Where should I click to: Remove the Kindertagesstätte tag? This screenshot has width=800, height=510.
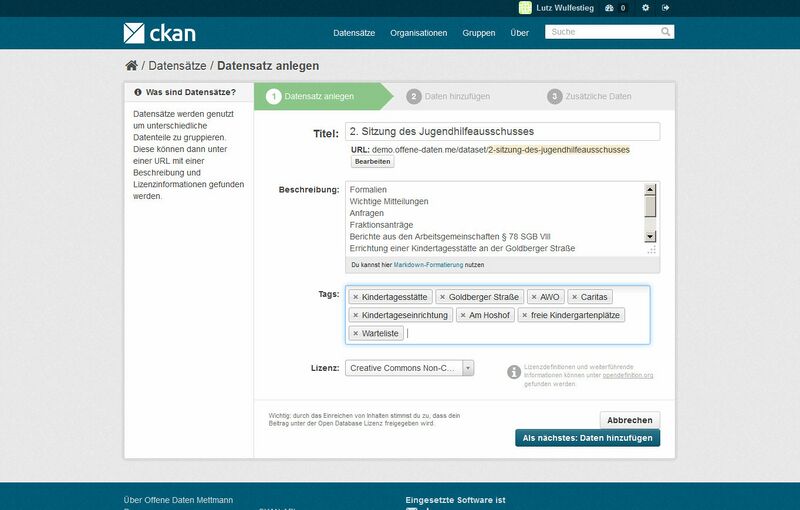pyautogui.click(x=355, y=297)
